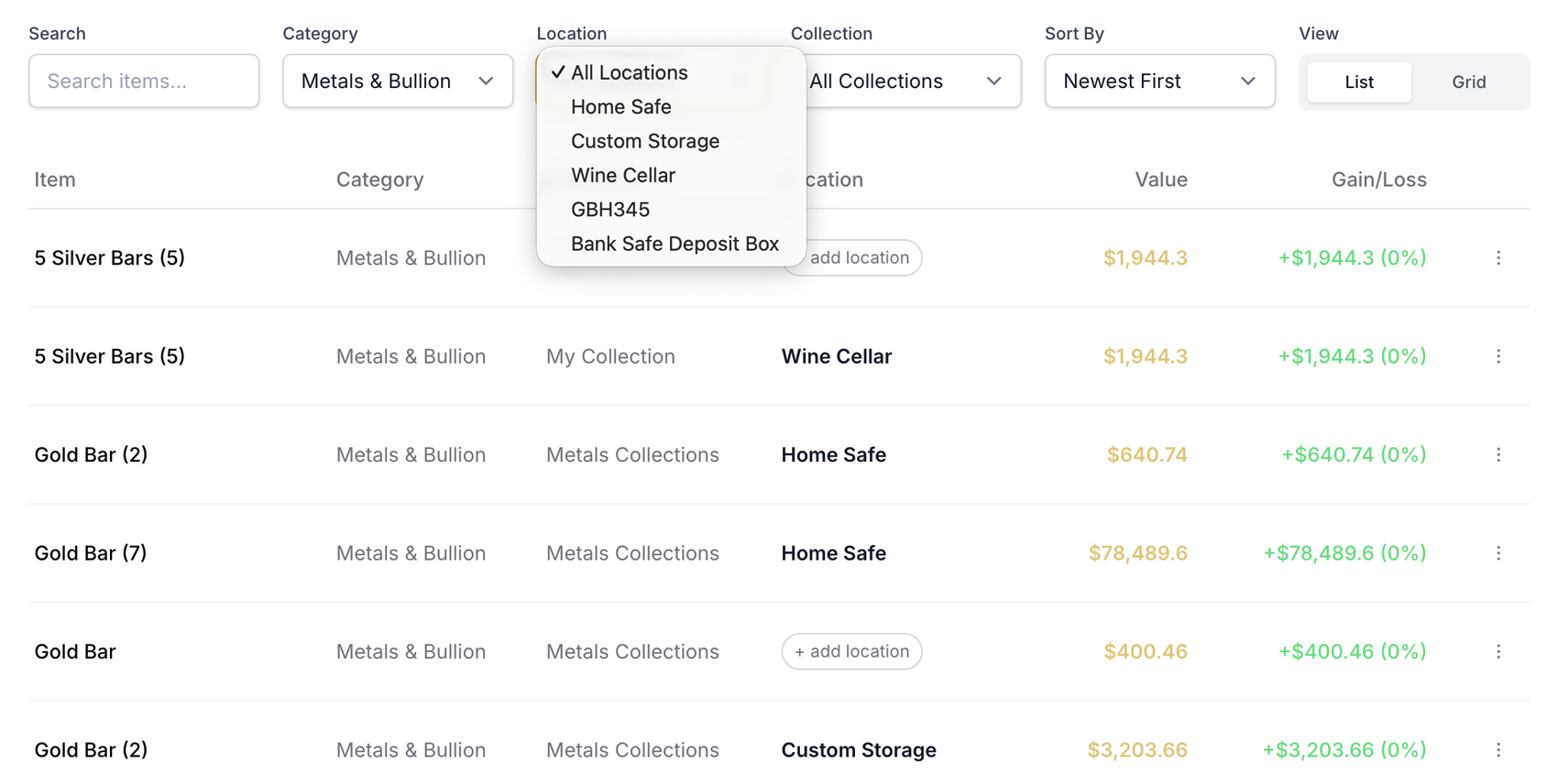Open the Sort By dropdown
The height and width of the screenshot is (784, 1547).
point(1159,82)
